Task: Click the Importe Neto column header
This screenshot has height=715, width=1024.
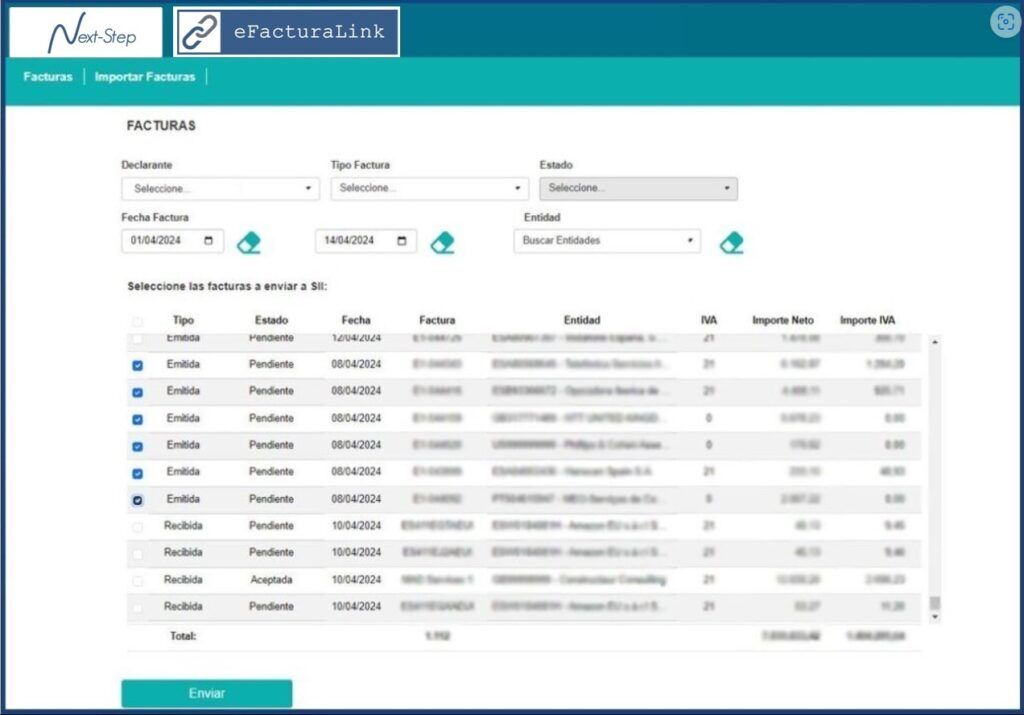Action: click(x=783, y=320)
